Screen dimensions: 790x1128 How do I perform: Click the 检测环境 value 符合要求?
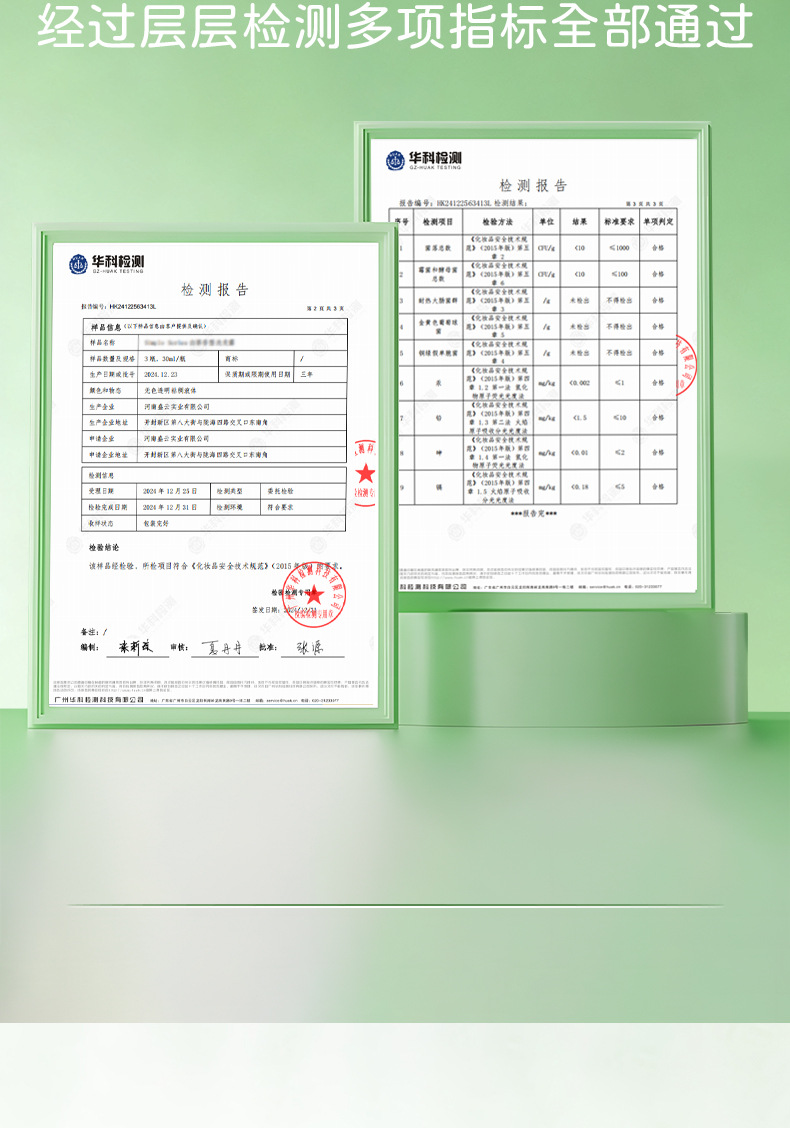pyautogui.click(x=280, y=507)
